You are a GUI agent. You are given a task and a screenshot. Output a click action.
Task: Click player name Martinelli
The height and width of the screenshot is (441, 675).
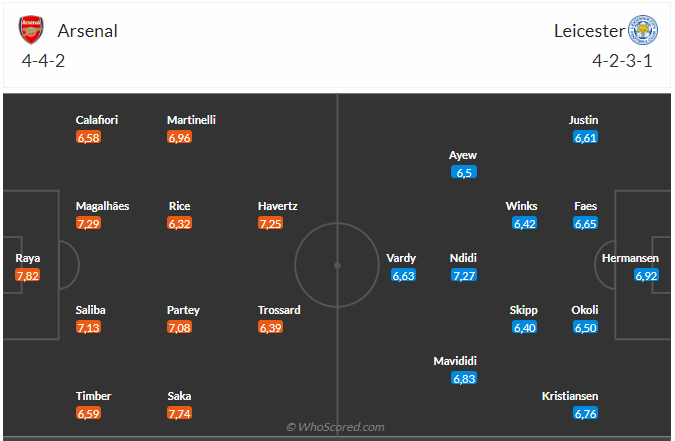tap(191, 120)
